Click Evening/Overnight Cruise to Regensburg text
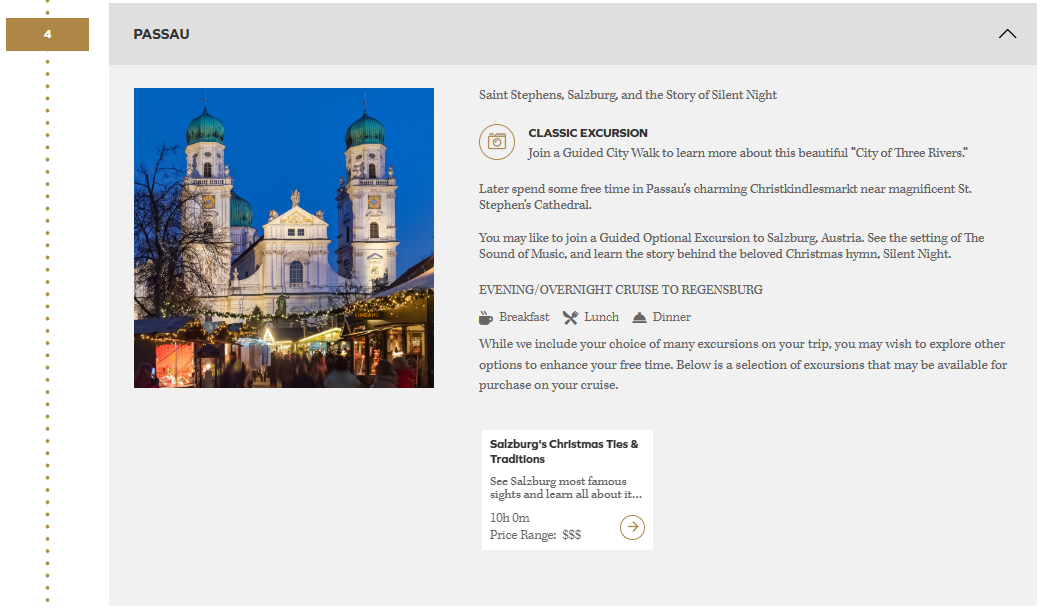1042x609 pixels. 620,290
